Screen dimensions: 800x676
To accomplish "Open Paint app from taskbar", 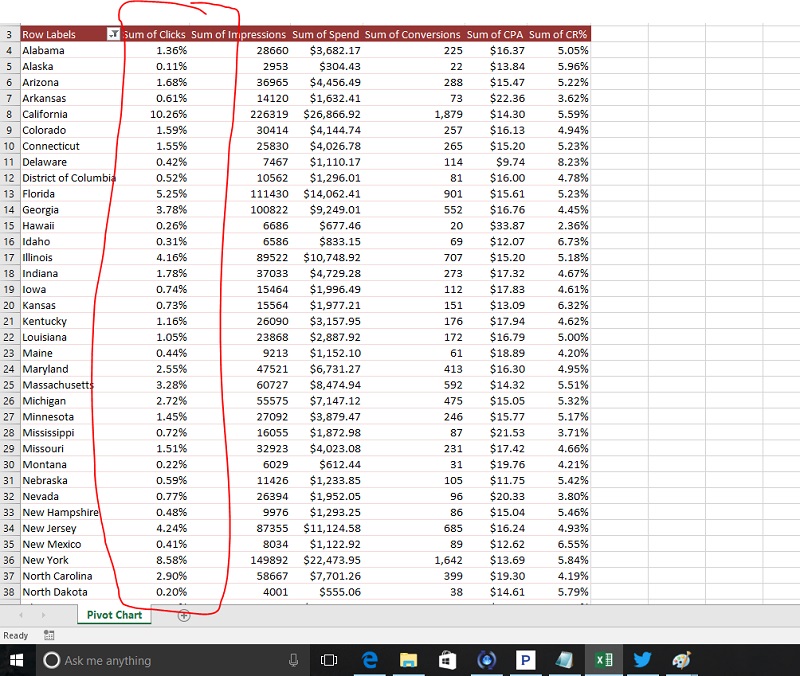I will pos(681,660).
